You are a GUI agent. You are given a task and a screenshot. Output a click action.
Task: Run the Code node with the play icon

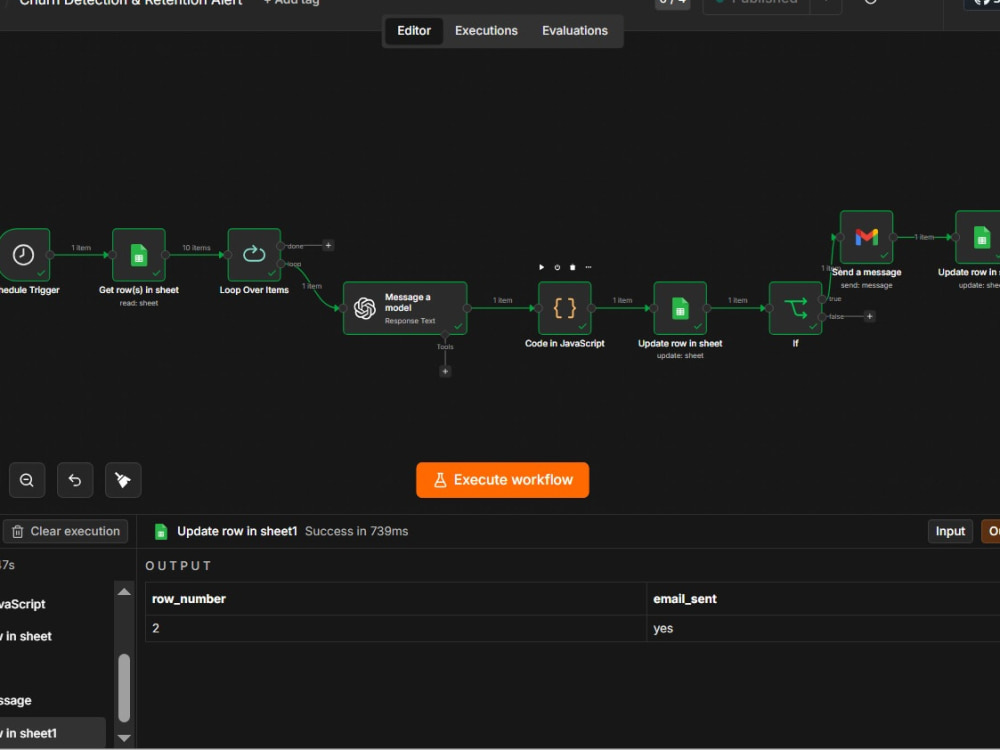[x=541, y=267]
